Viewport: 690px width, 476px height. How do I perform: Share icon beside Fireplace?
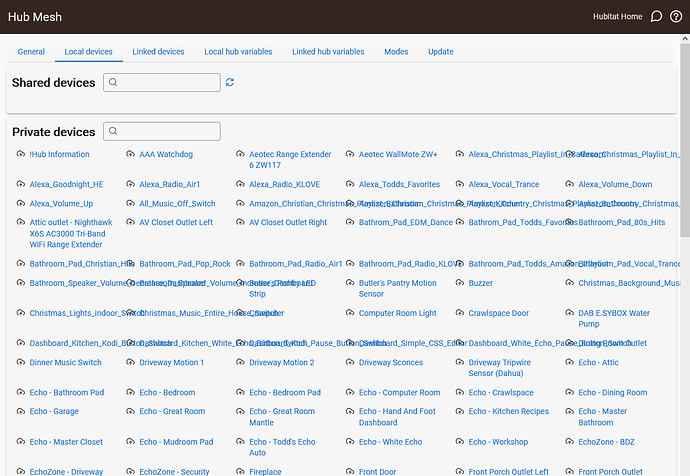240,472
